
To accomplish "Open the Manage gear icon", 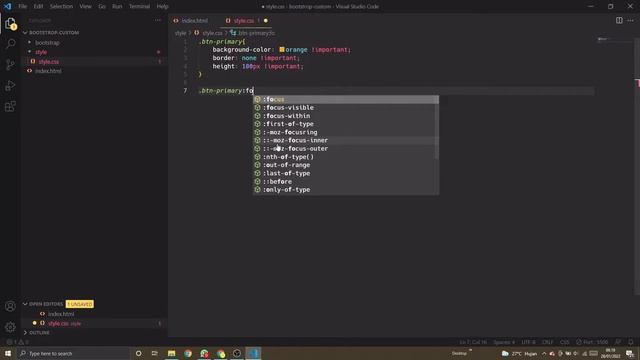I will coord(10,327).
